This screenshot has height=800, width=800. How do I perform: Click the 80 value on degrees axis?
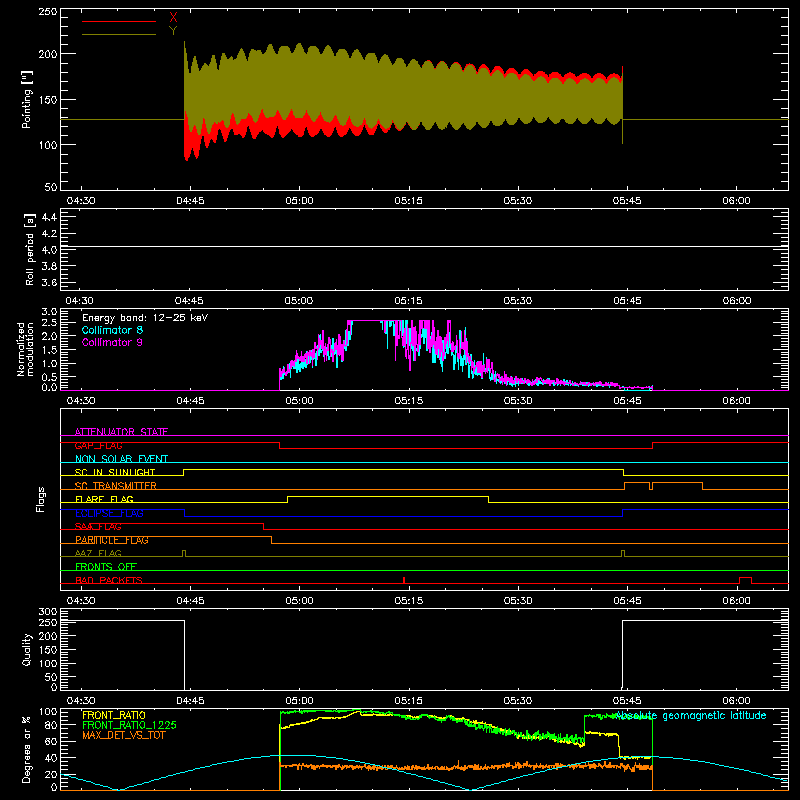point(51,725)
